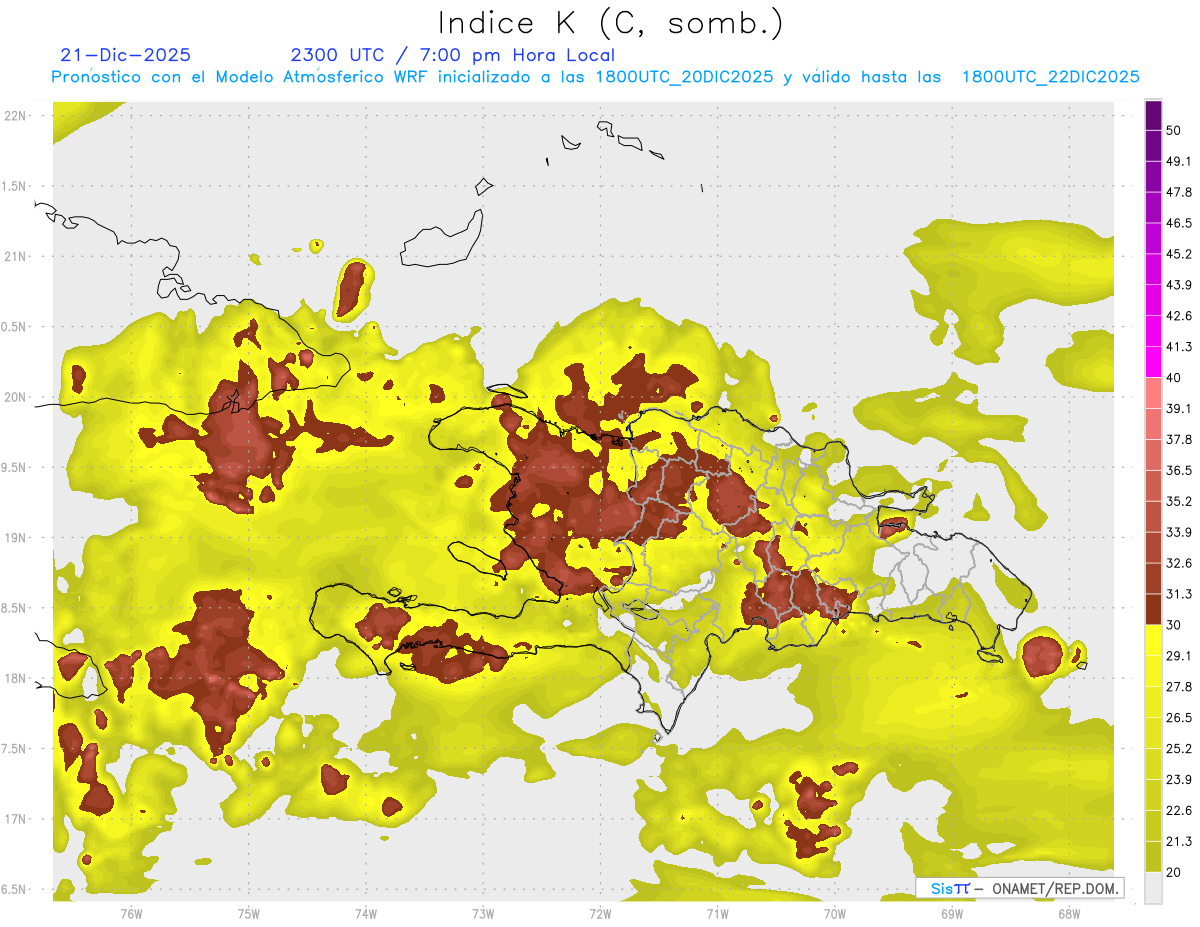Click the color scale value "37.8"
Screen dimensions: 1200x927
click(x=1179, y=439)
